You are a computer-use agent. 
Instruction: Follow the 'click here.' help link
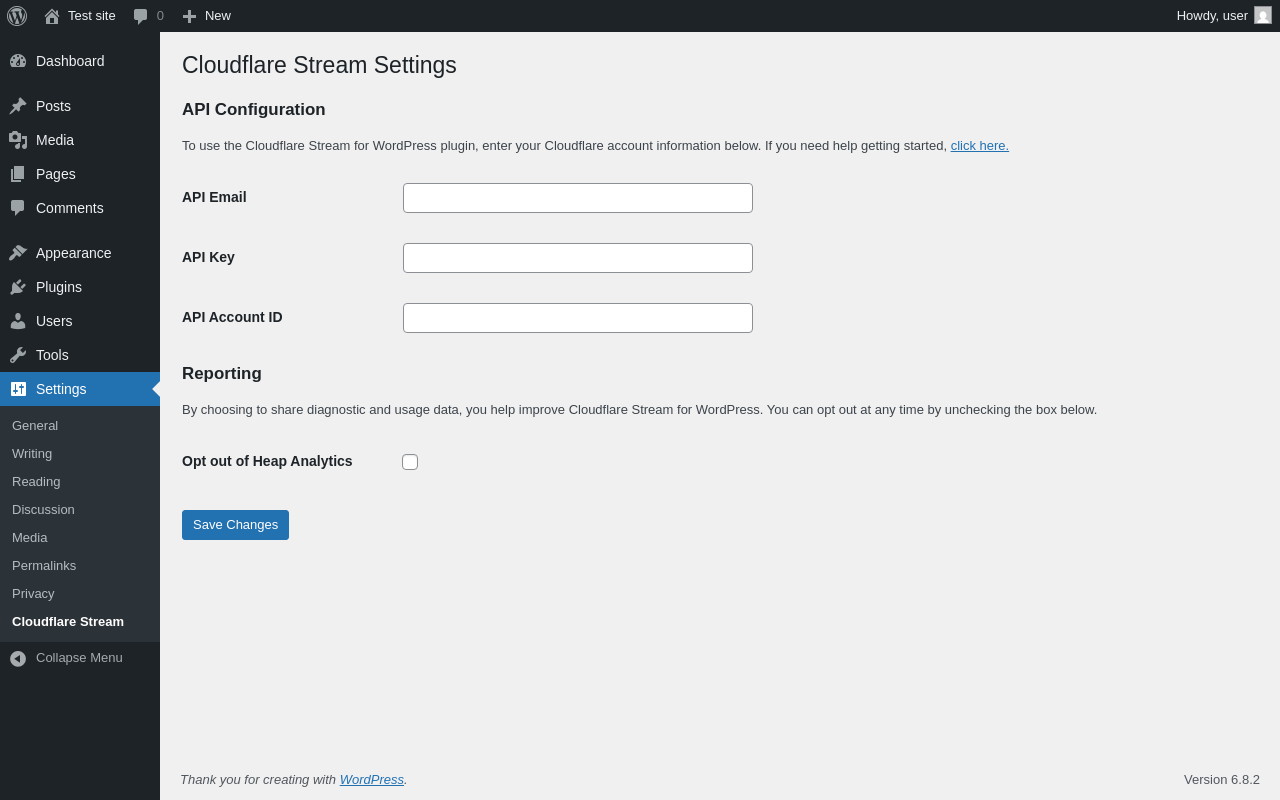980,146
